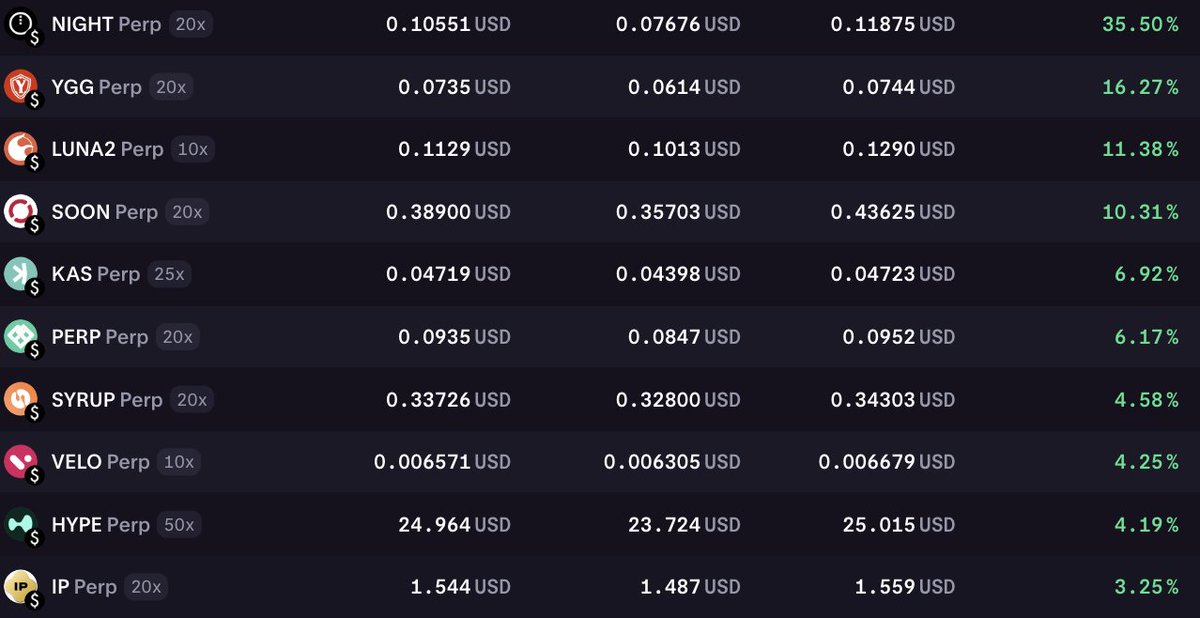Click the 50x leverage badge on HYPE
Screen dimensions: 1200x618
pos(181,524)
